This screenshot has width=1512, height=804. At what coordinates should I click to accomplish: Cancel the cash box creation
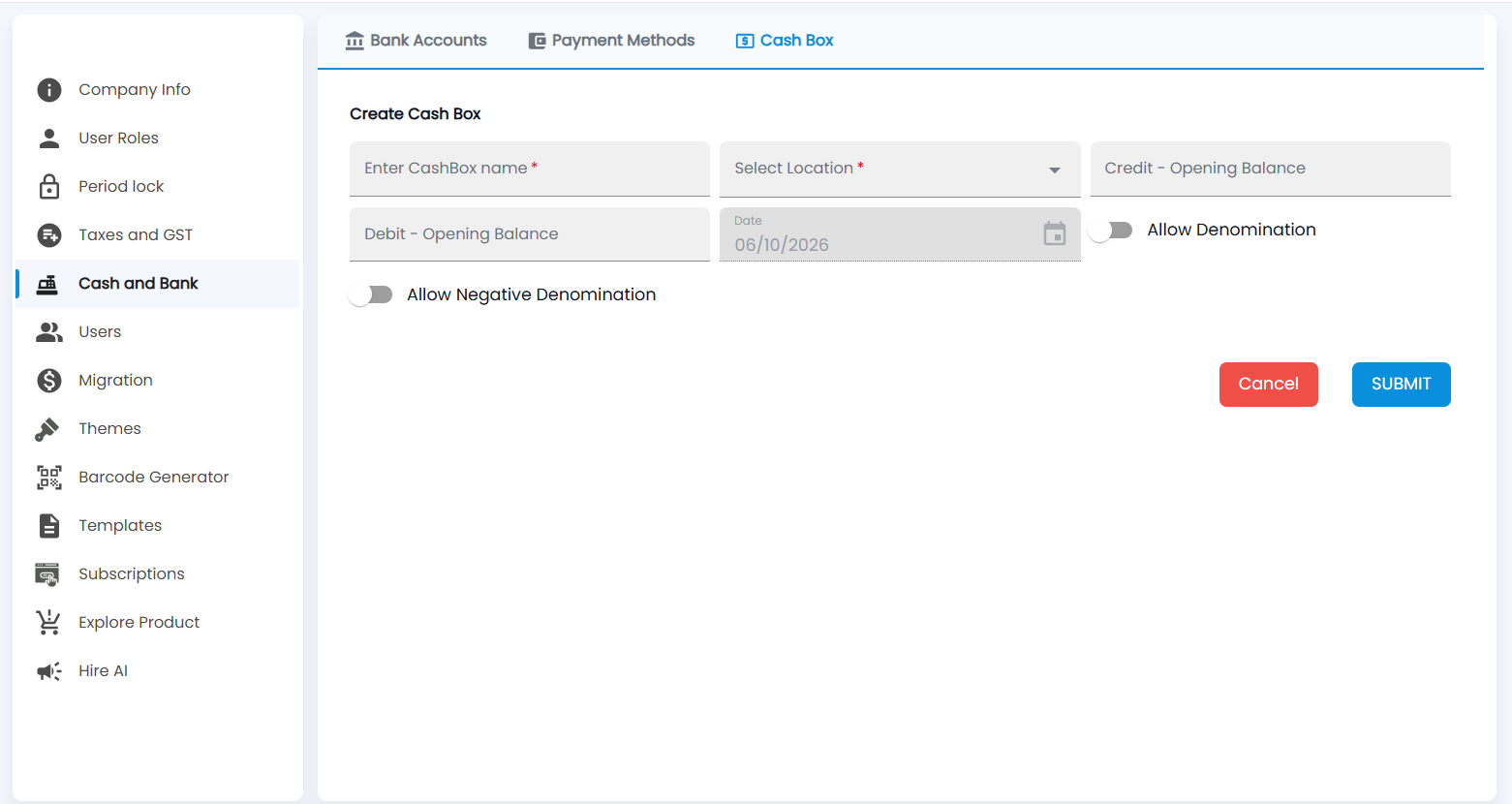click(1269, 385)
